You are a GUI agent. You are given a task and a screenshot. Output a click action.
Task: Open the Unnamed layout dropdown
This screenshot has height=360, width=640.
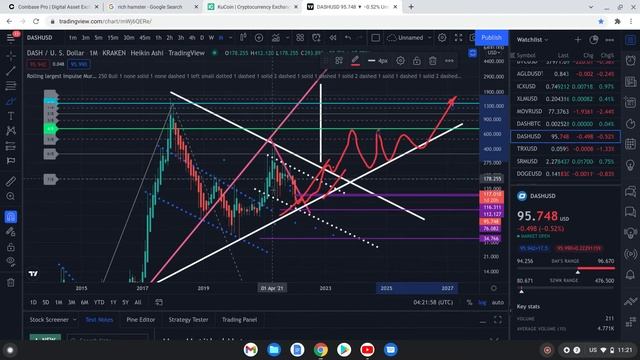409,38
